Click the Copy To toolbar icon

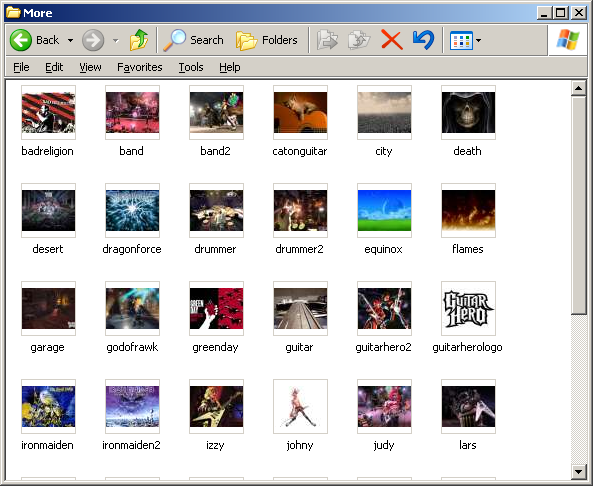tap(359, 40)
